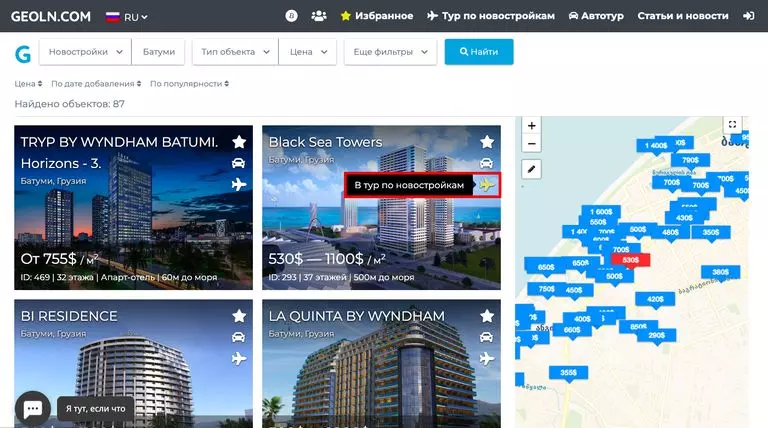The width and height of the screenshot is (768, 428).
Task: Sort by По популярности
Action: pos(190,84)
